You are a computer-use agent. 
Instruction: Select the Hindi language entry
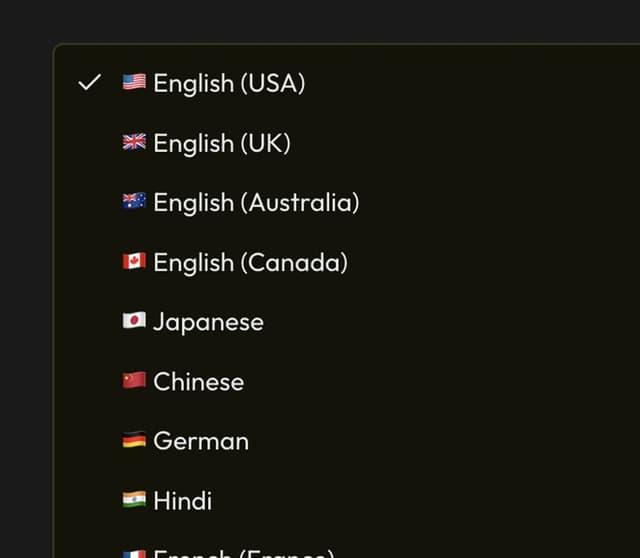coord(182,501)
